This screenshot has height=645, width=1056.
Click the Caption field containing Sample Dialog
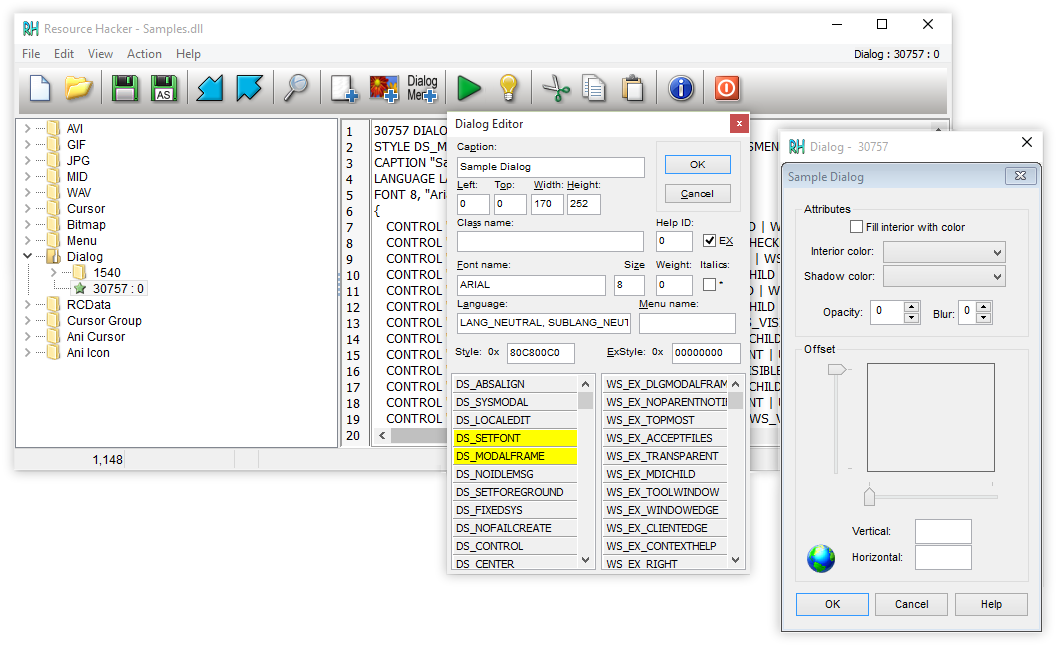tap(550, 167)
